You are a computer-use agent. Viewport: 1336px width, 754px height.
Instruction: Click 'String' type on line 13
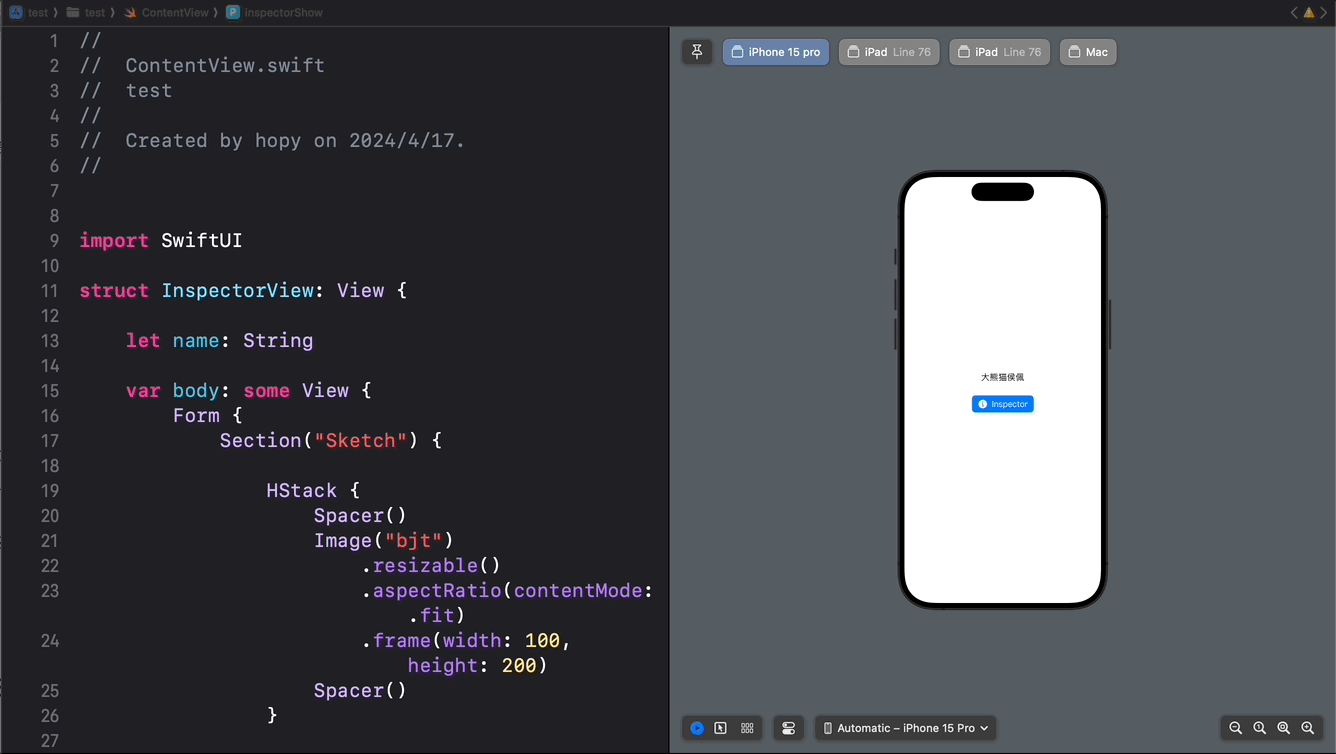click(278, 341)
